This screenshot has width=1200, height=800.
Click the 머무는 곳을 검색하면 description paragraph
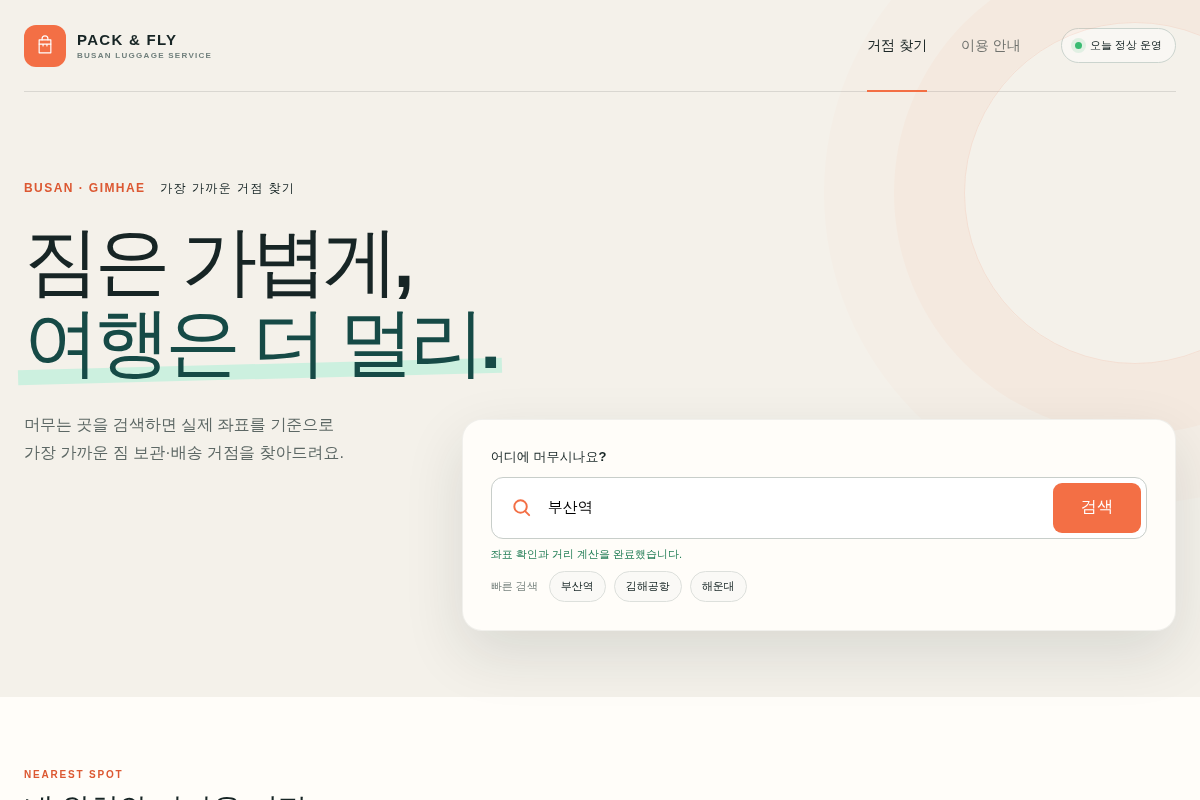coord(184,439)
